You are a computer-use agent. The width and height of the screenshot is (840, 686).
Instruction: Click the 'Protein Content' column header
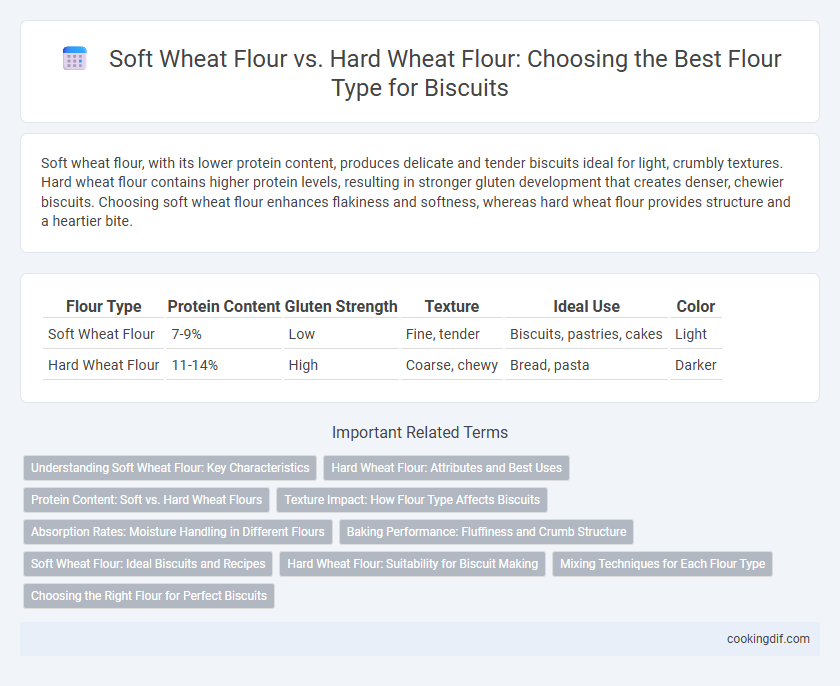(x=224, y=306)
